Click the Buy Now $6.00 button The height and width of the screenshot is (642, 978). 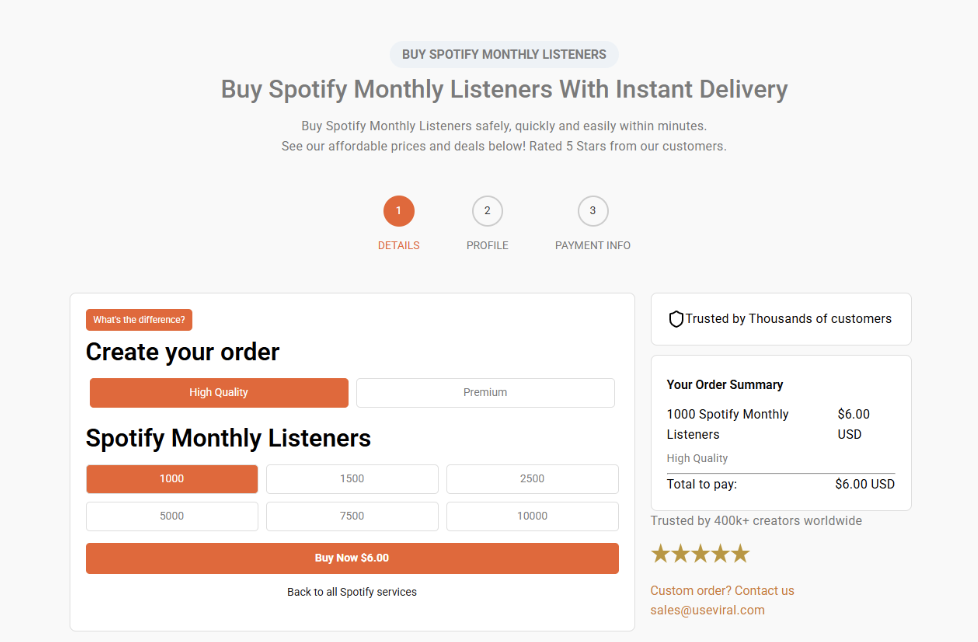click(352, 558)
